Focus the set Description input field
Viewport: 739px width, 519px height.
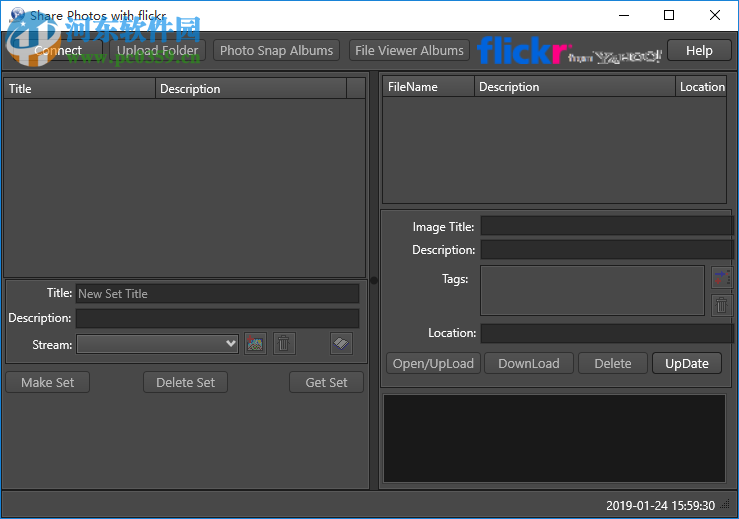217,318
